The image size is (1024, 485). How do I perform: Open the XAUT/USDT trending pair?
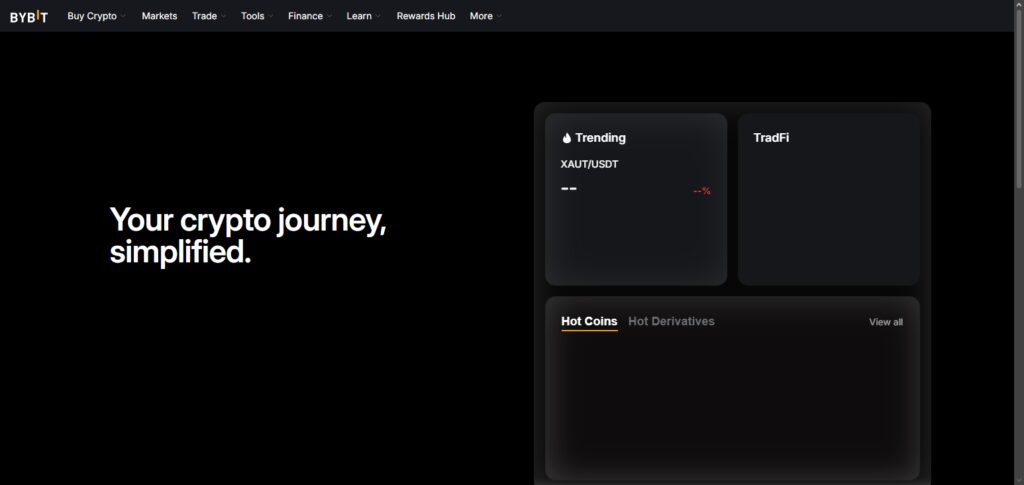[x=589, y=164]
